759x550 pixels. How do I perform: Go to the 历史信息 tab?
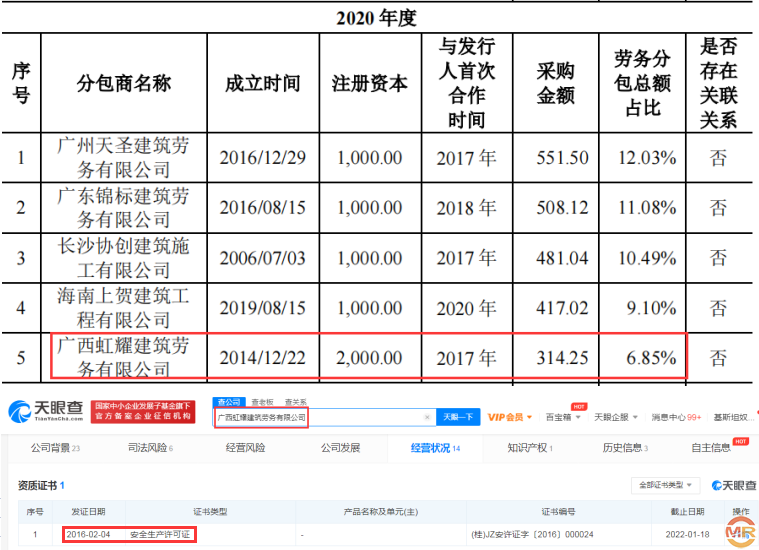pyautogui.click(x=625, y=448)
